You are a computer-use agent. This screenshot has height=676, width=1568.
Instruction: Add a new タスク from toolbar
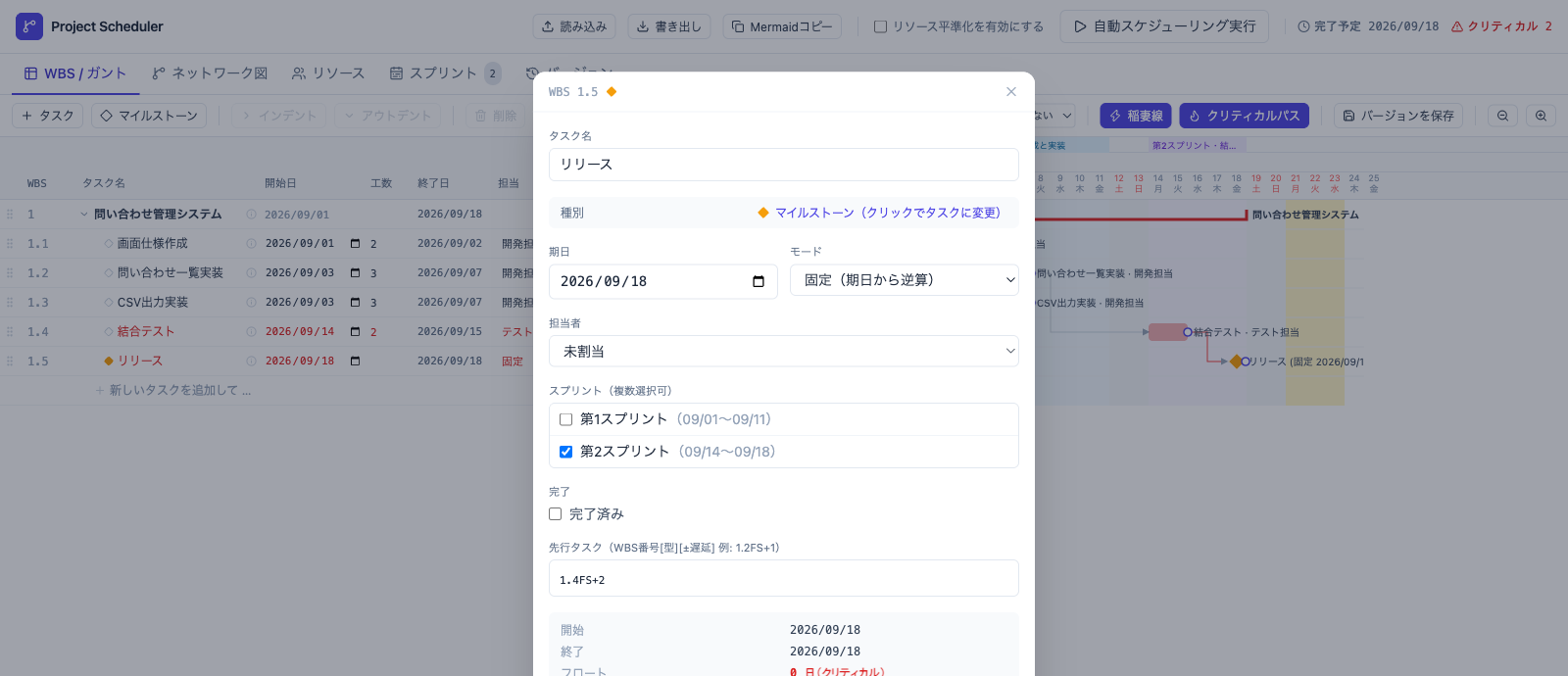pos(48,116)
